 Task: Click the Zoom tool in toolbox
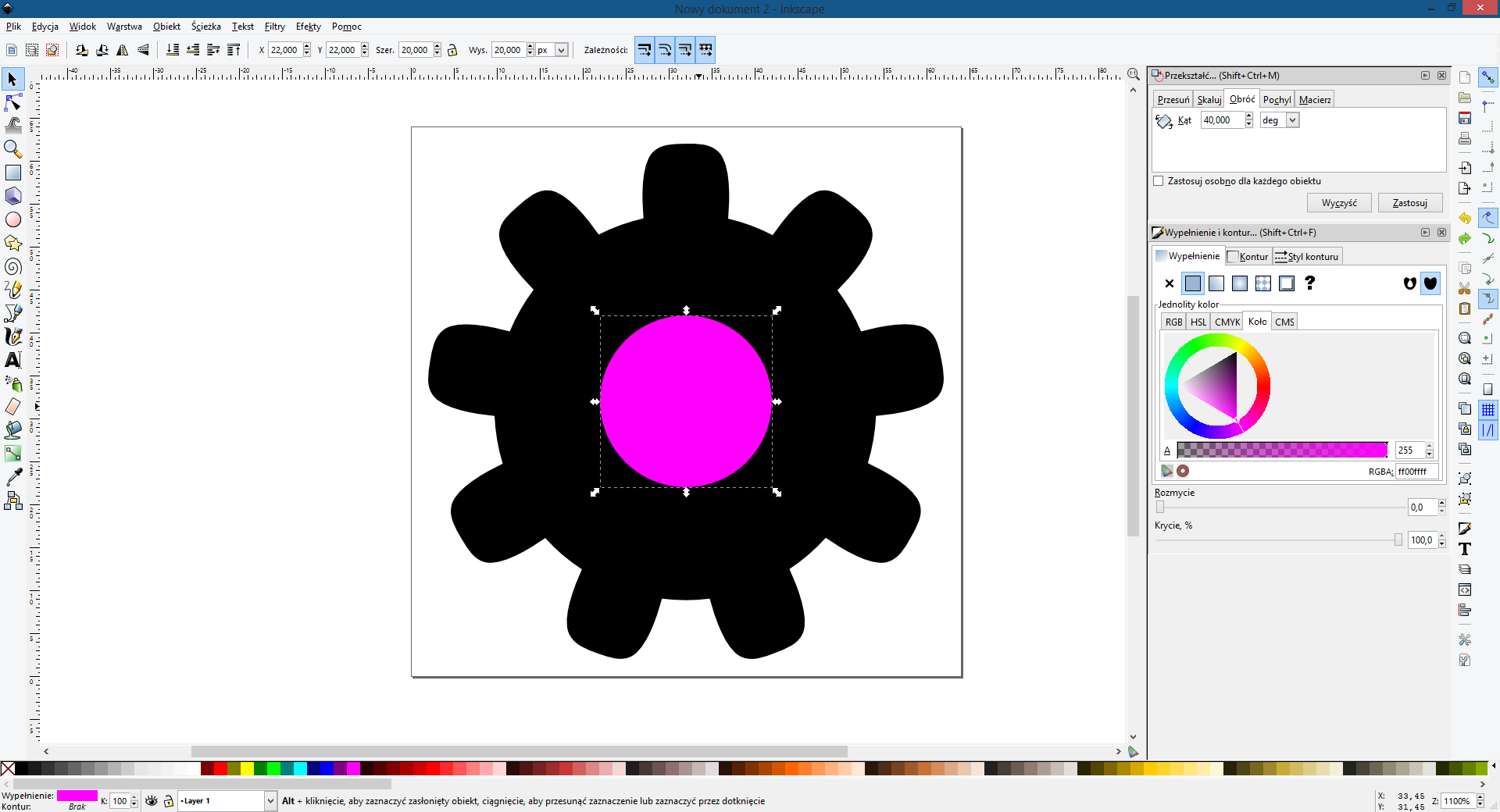(x=13, y=148)
